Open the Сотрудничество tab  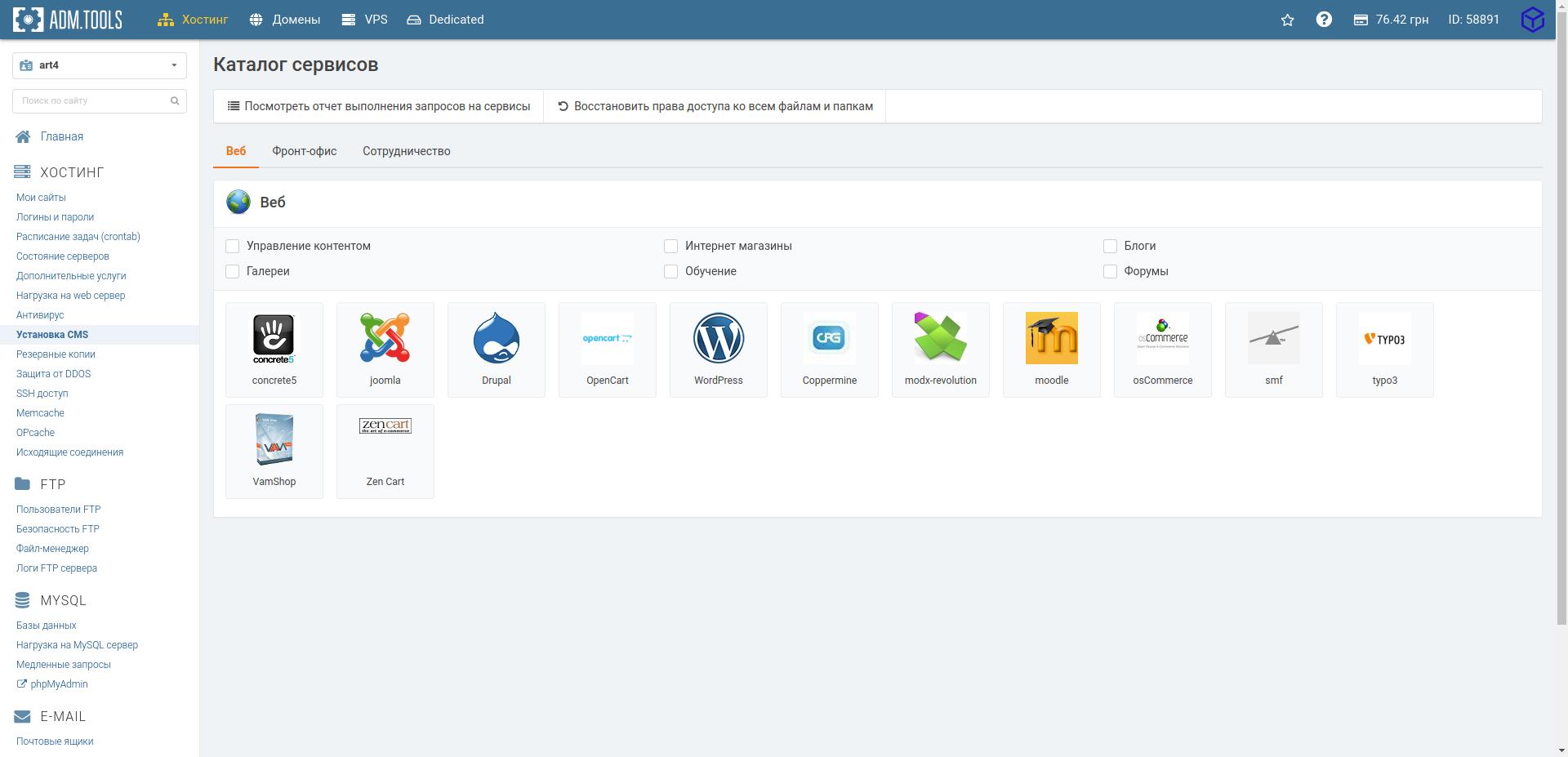(407, 151)
